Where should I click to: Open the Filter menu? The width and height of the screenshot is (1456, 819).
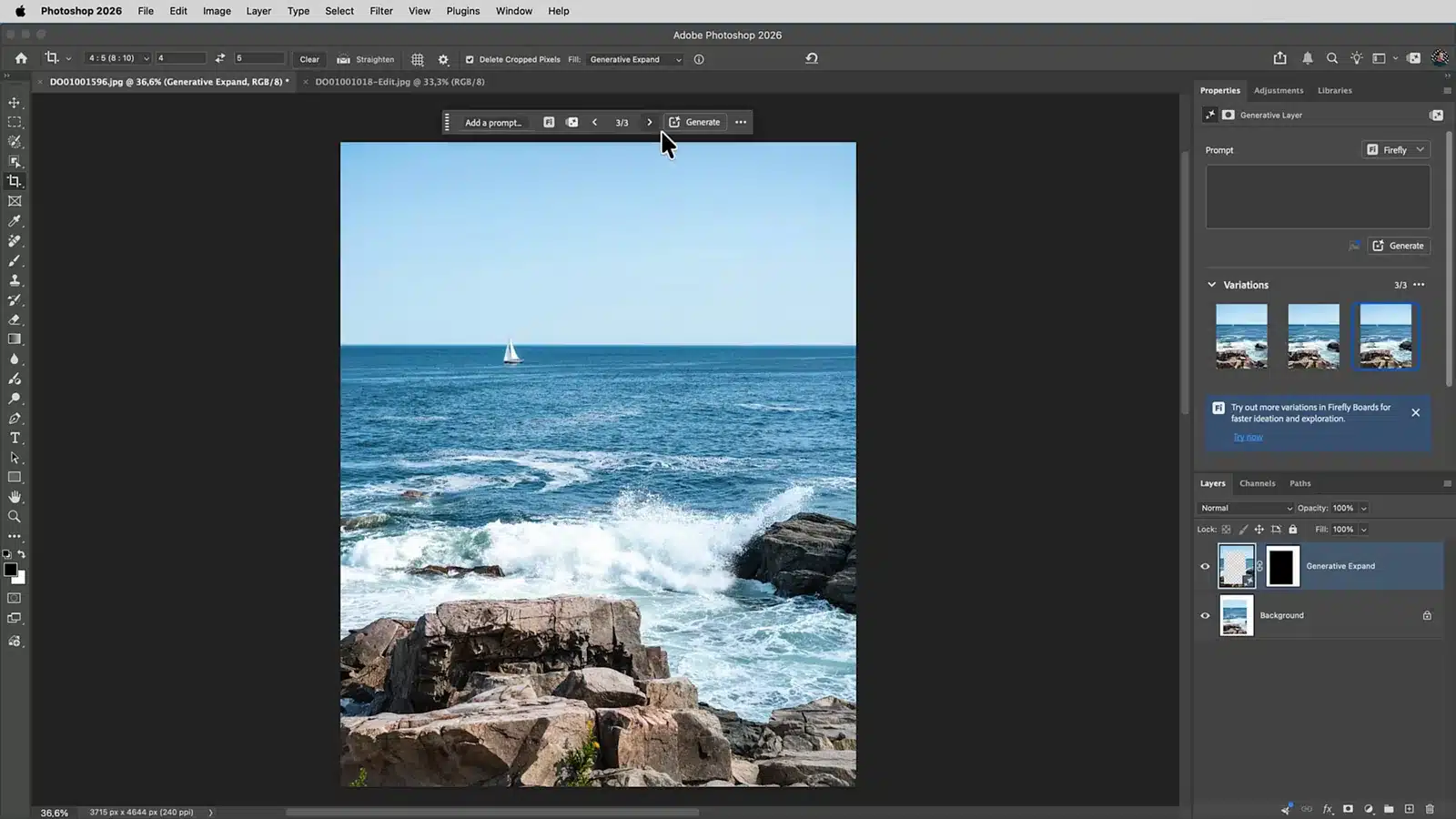coord(381,11)
